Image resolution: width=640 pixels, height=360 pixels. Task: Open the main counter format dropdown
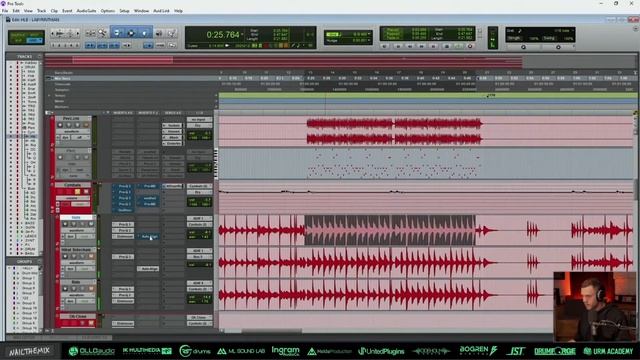[242, 35]
